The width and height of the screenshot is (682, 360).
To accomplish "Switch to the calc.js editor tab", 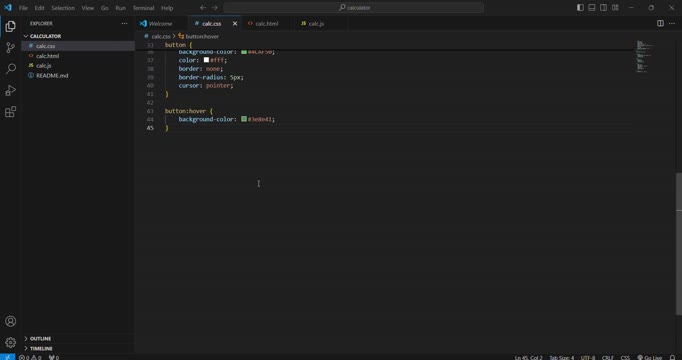I will click(x=316, y=23).
